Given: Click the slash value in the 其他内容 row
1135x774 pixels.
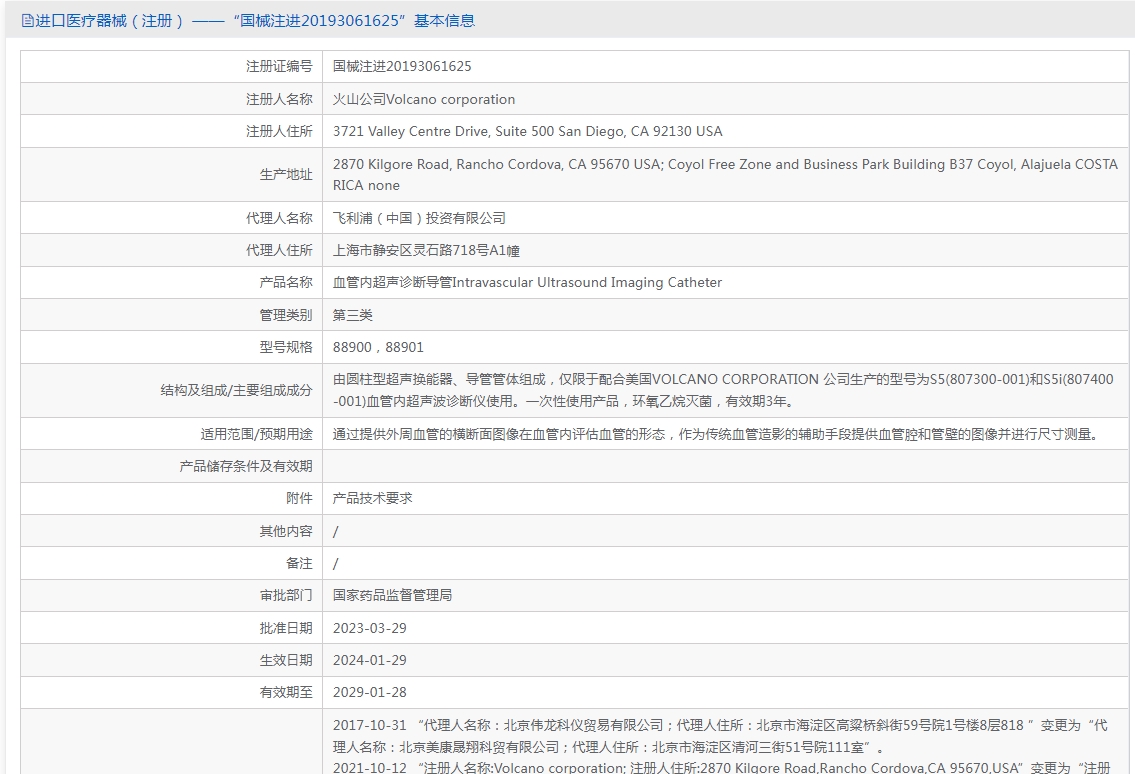Looking at the screenshot, I should coord(335,531).
